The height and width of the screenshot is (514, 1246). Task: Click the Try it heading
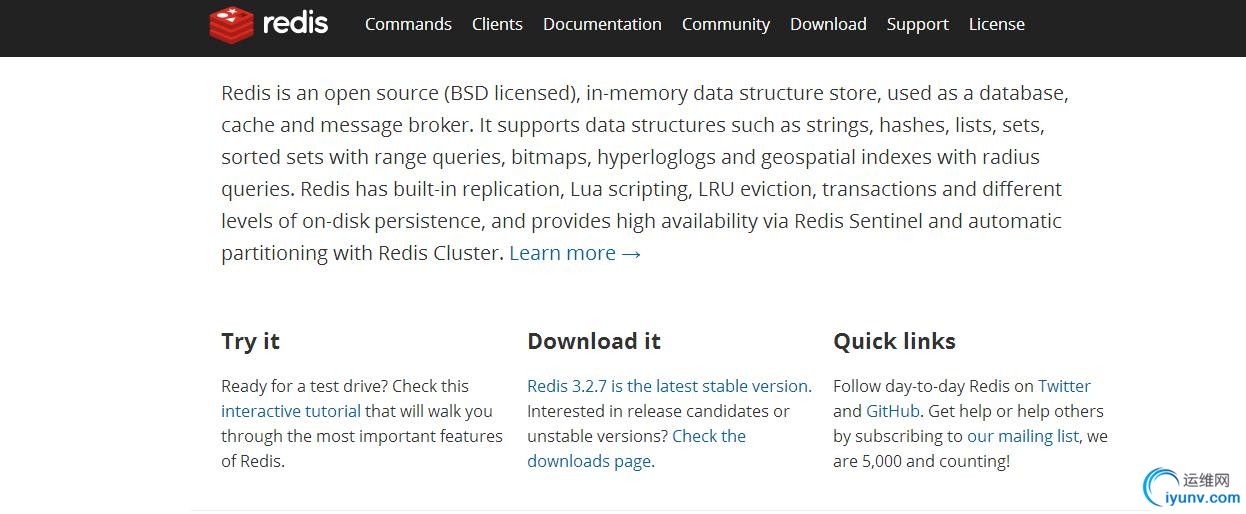[x=250, y=341]
